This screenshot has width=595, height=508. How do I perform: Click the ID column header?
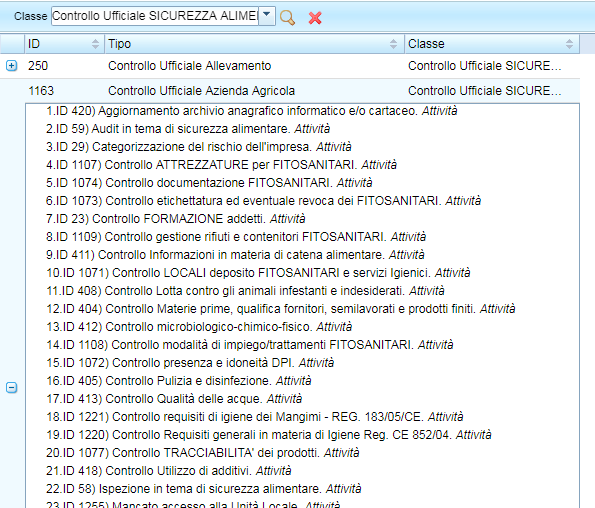tap(65, 44)
